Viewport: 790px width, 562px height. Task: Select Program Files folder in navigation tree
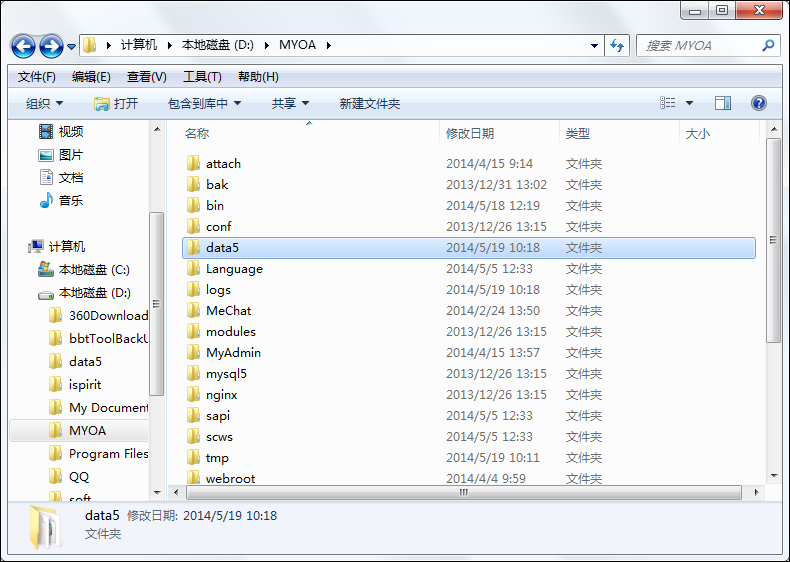98,454
